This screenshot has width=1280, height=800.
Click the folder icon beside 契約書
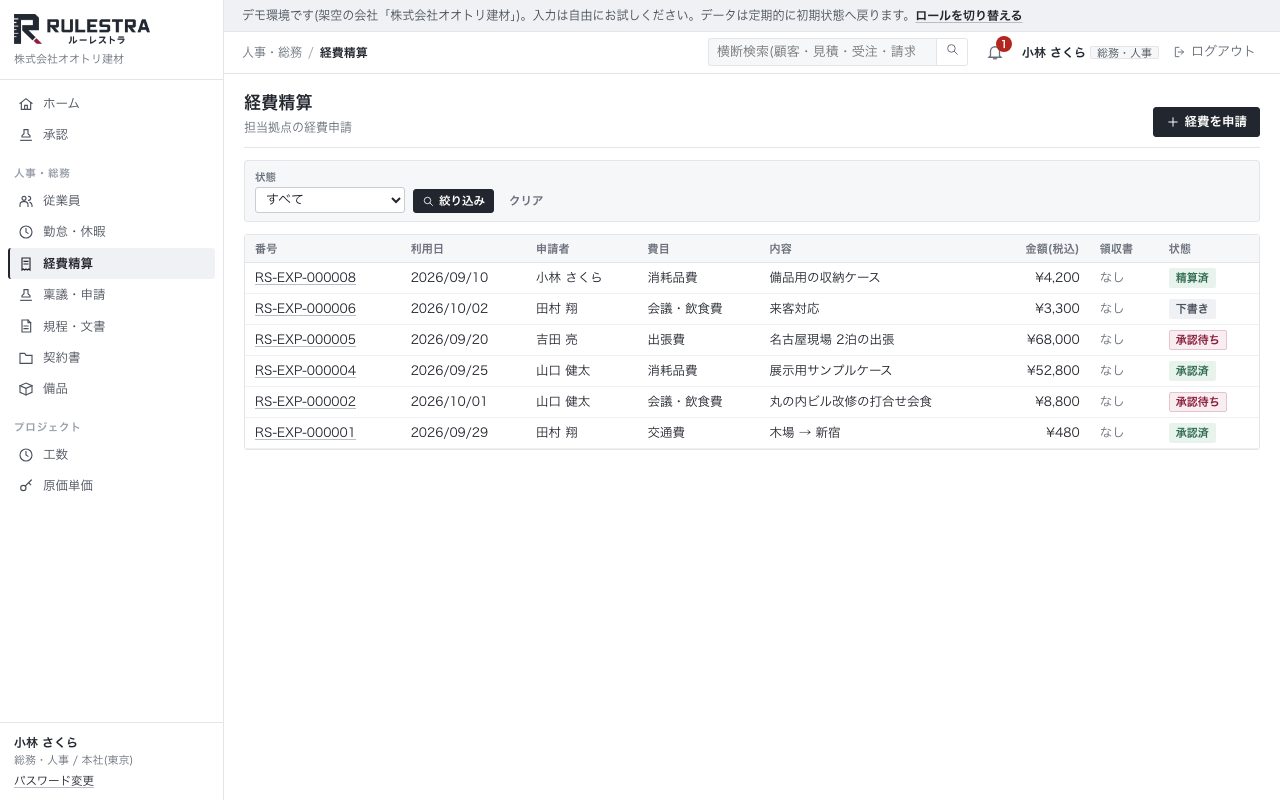[26, 358]
